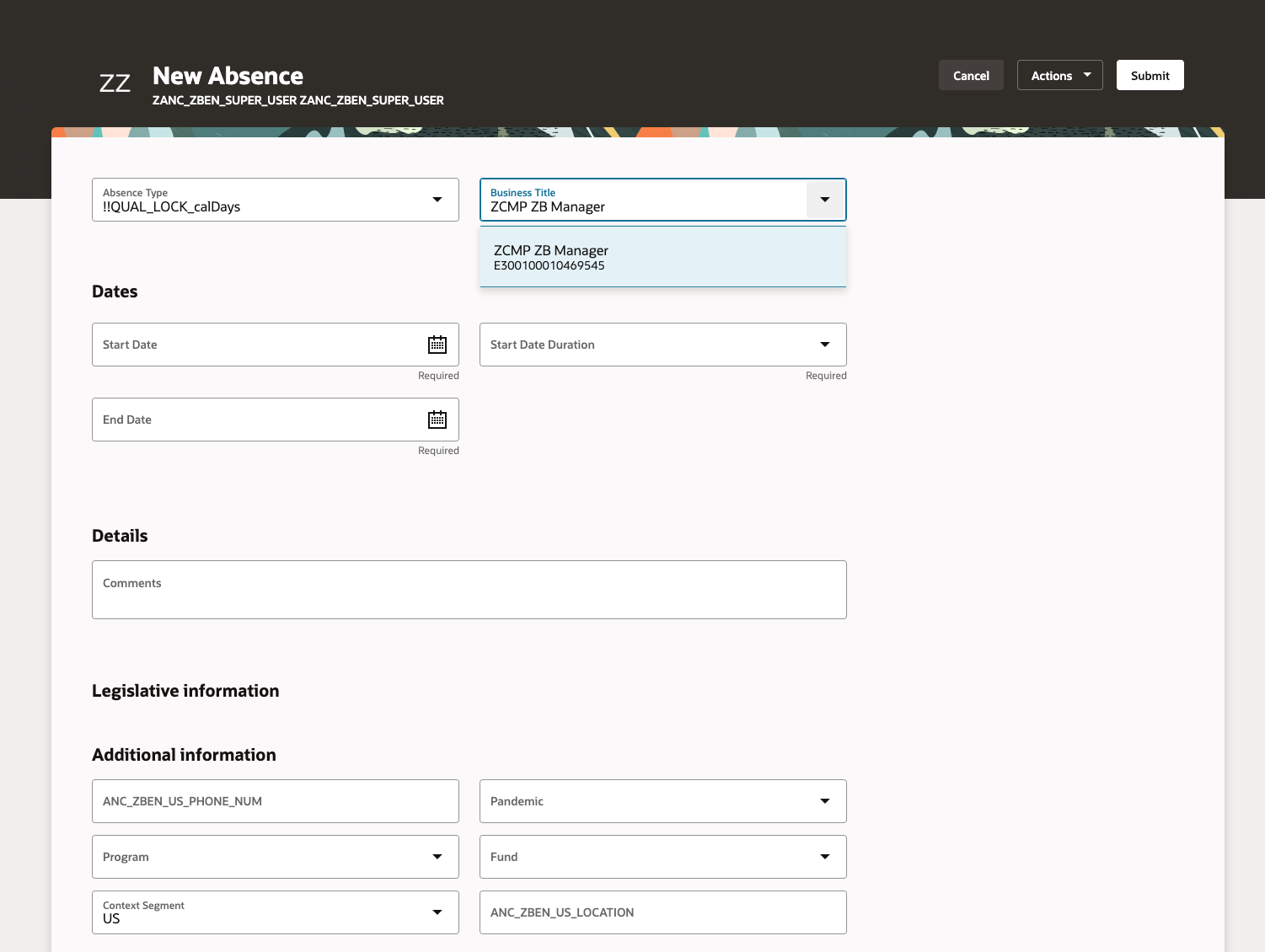Click the Cancel button
Viewport: 1265px width, 952px height.
pos(971,76)
